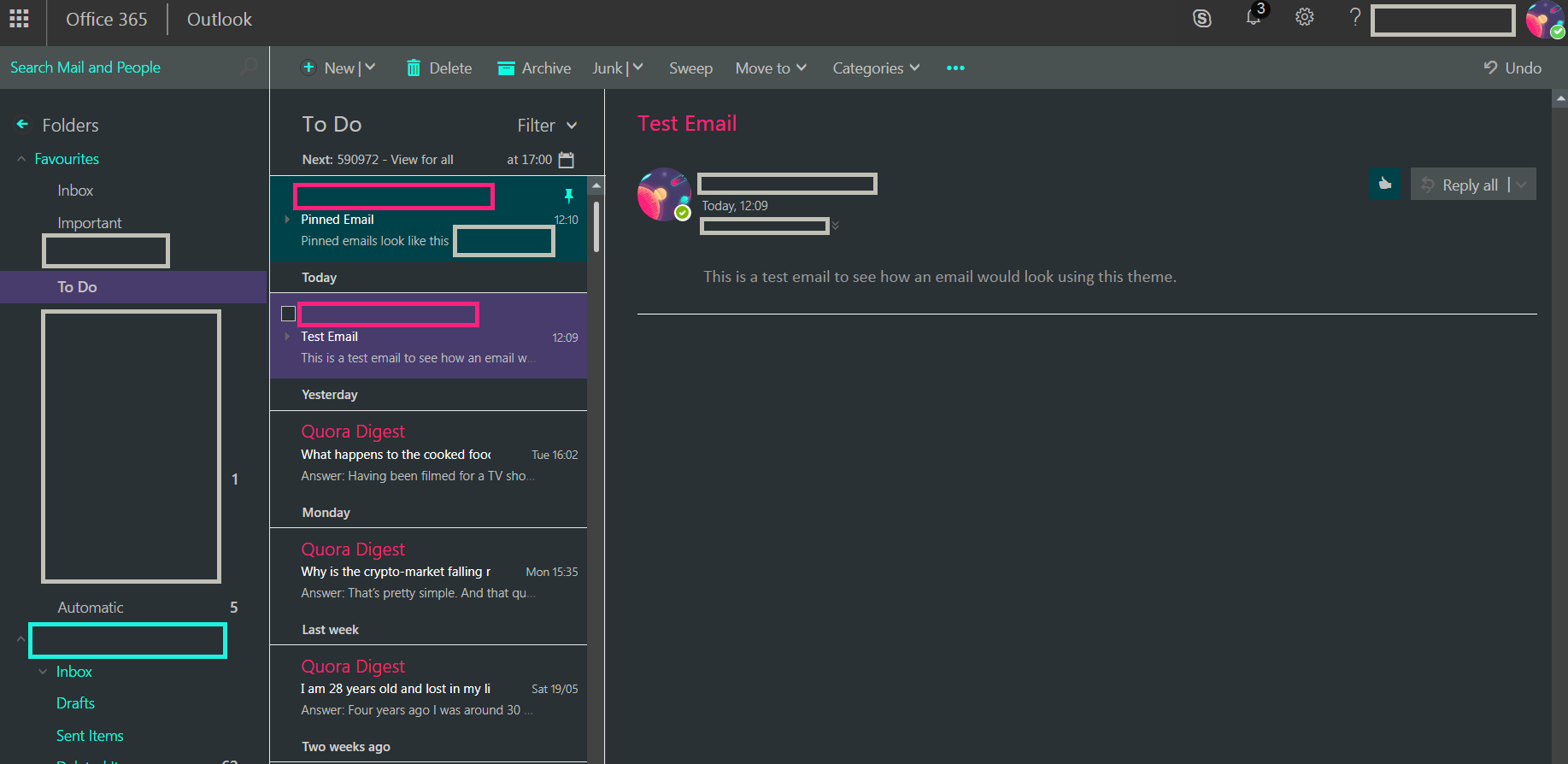Collapse the mailbox Inbox subfolder chevron
This screenshot has height=764, width=1568.
pos(43,672)
